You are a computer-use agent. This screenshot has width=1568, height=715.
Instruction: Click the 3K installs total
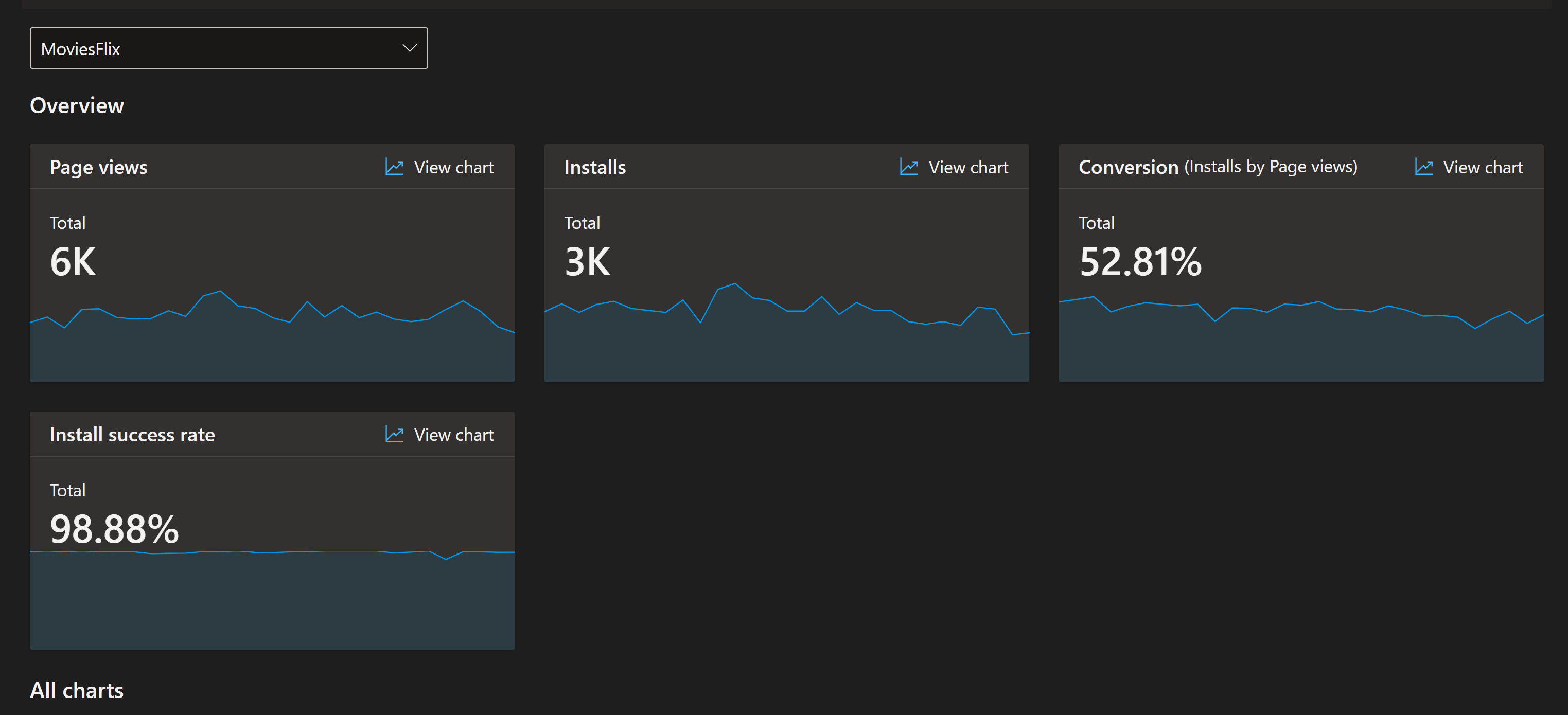click(587, 262)
